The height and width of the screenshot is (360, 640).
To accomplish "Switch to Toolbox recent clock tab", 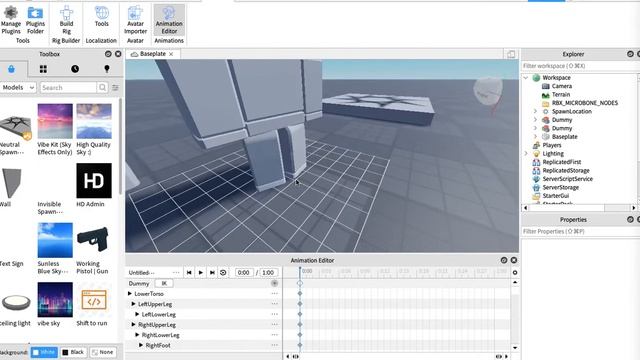I will (x=75, y=69).
